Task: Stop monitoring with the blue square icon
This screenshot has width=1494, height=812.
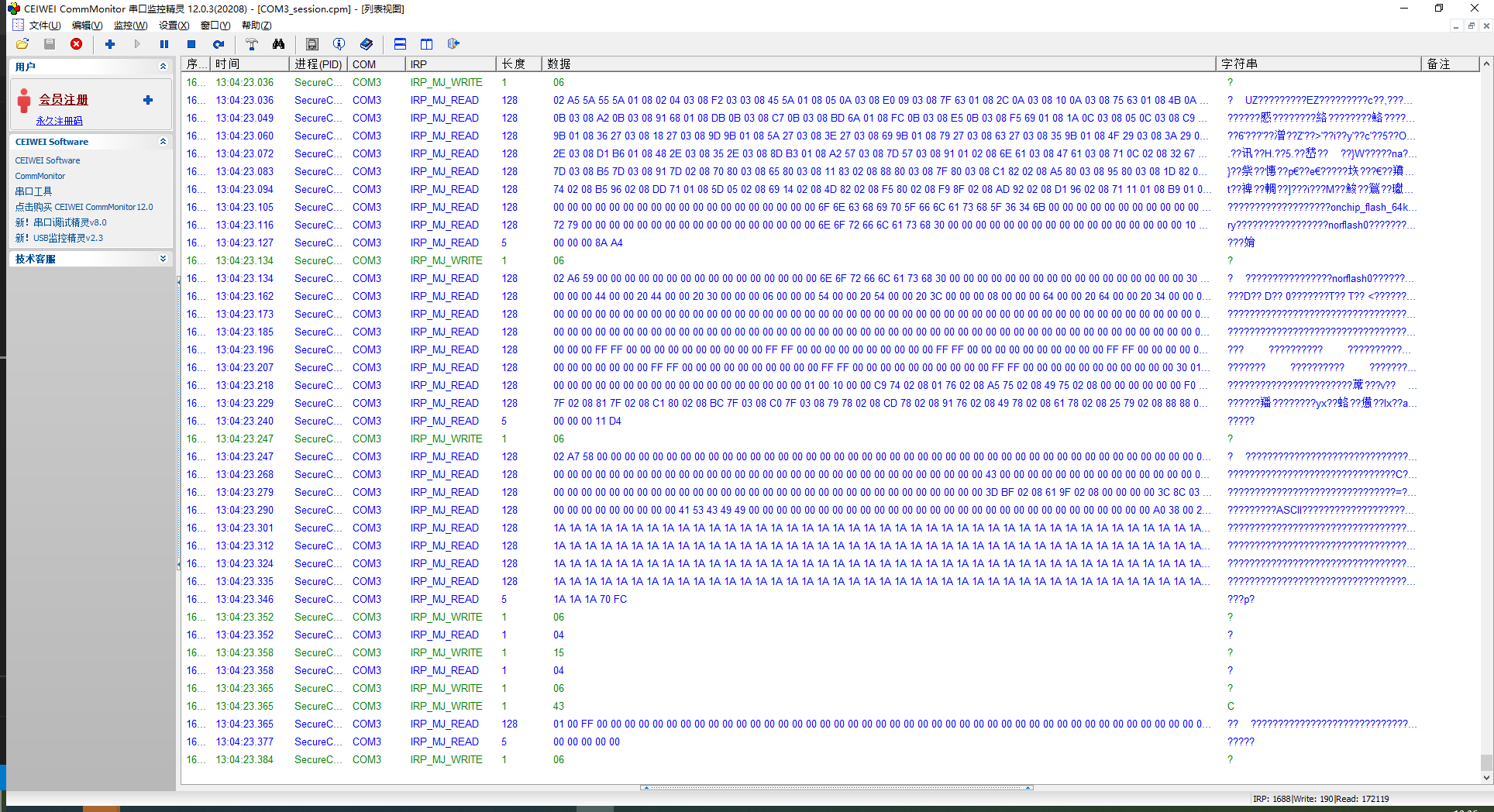Action: click(x=191, y=44)
